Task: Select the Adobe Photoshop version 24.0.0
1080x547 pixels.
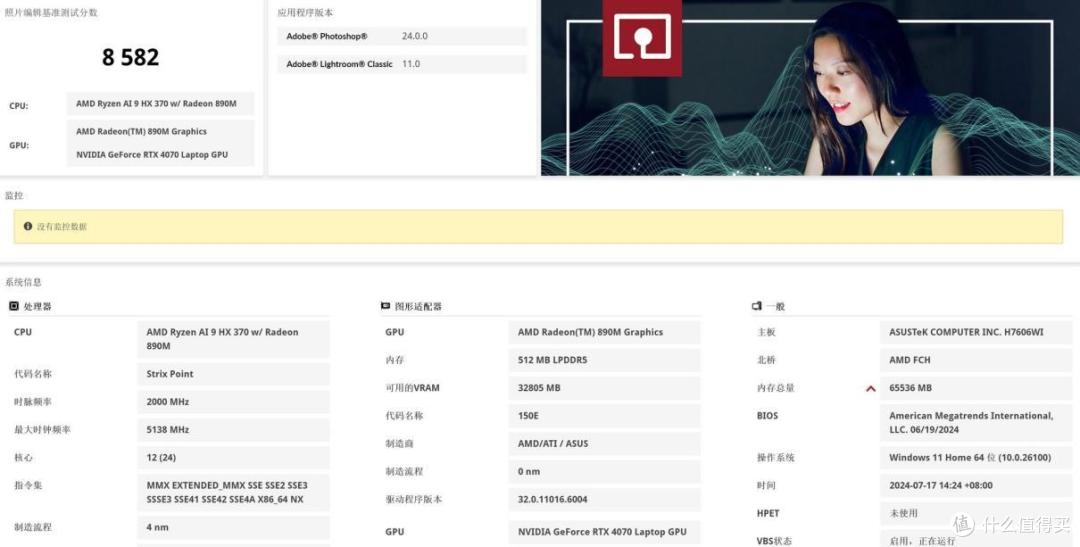Action: [x=415, y=36]
